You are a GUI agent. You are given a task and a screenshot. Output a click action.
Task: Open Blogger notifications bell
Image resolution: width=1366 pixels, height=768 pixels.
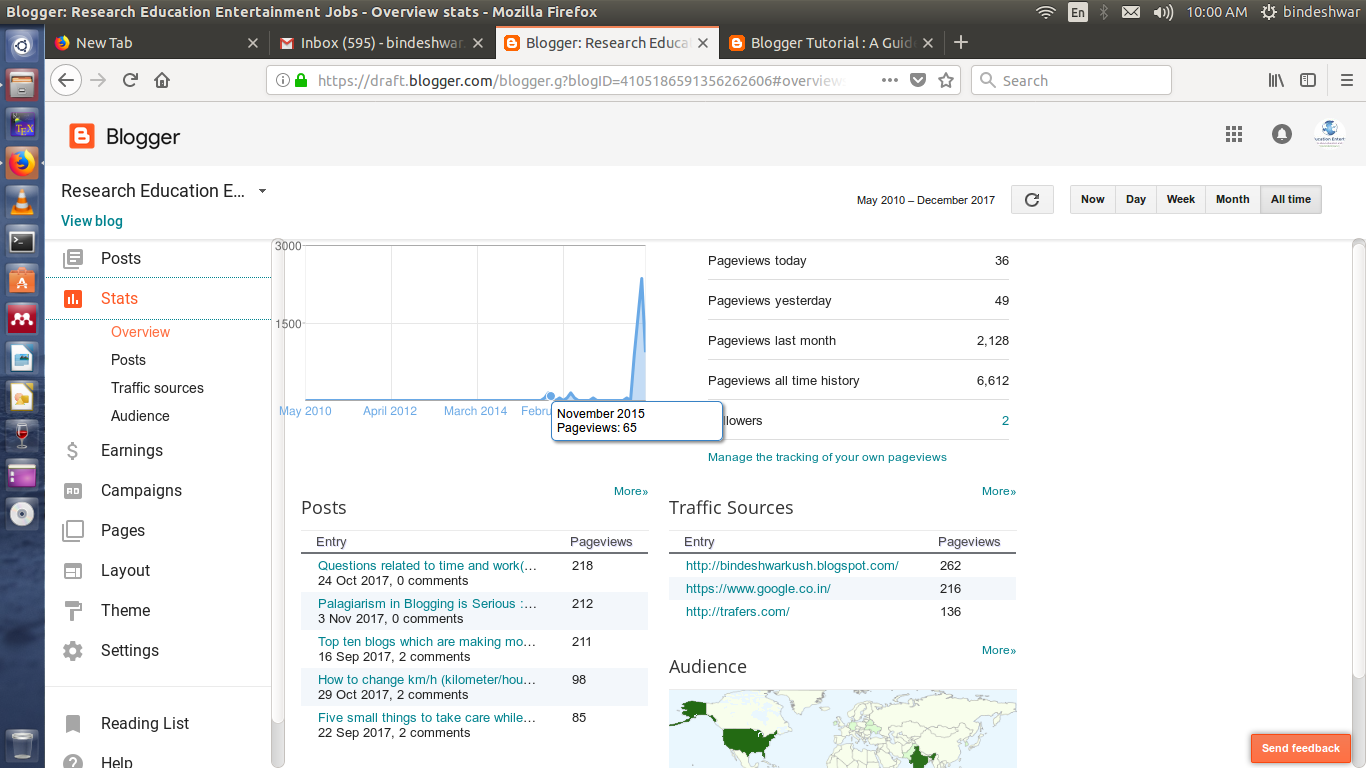1282,134
